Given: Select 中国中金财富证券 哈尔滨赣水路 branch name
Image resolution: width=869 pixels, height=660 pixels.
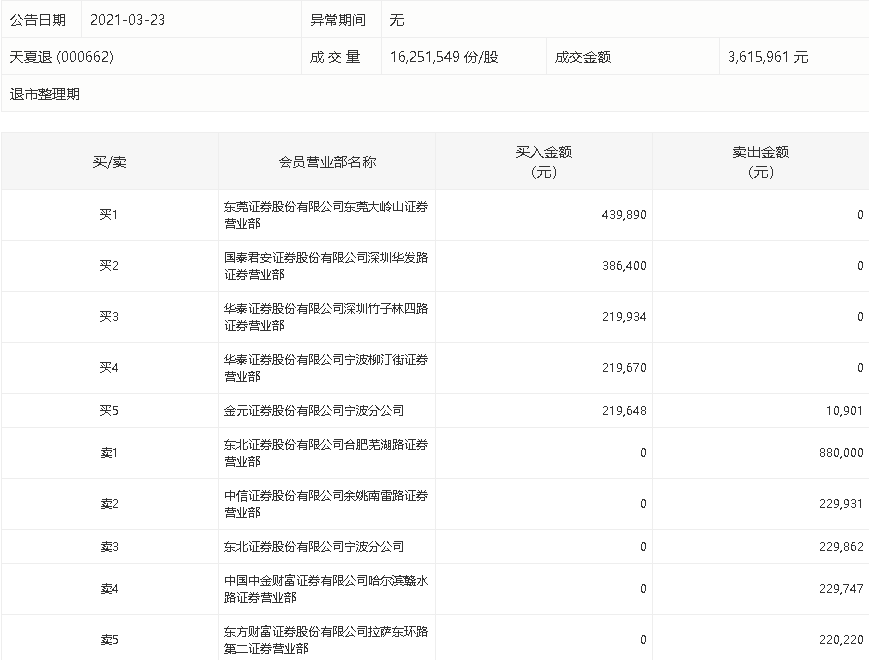Looking at the screenshot, I should 326,589.
